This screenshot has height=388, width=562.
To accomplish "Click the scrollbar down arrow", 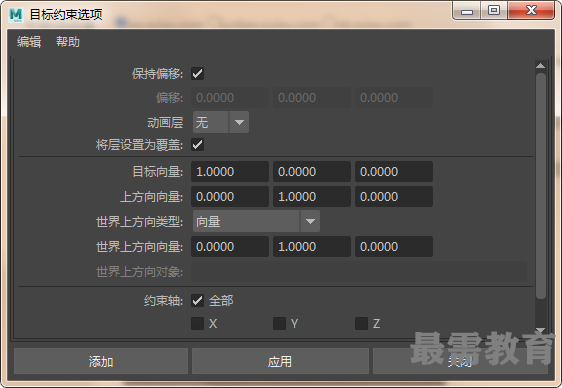I will tap(540, 330).
